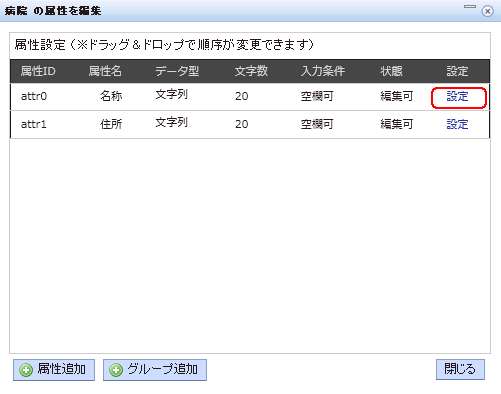The width and height of the screenshot is (501, 394).
Task: Click 空欄可 in attr1 row
Action: (x=317, y=125)
